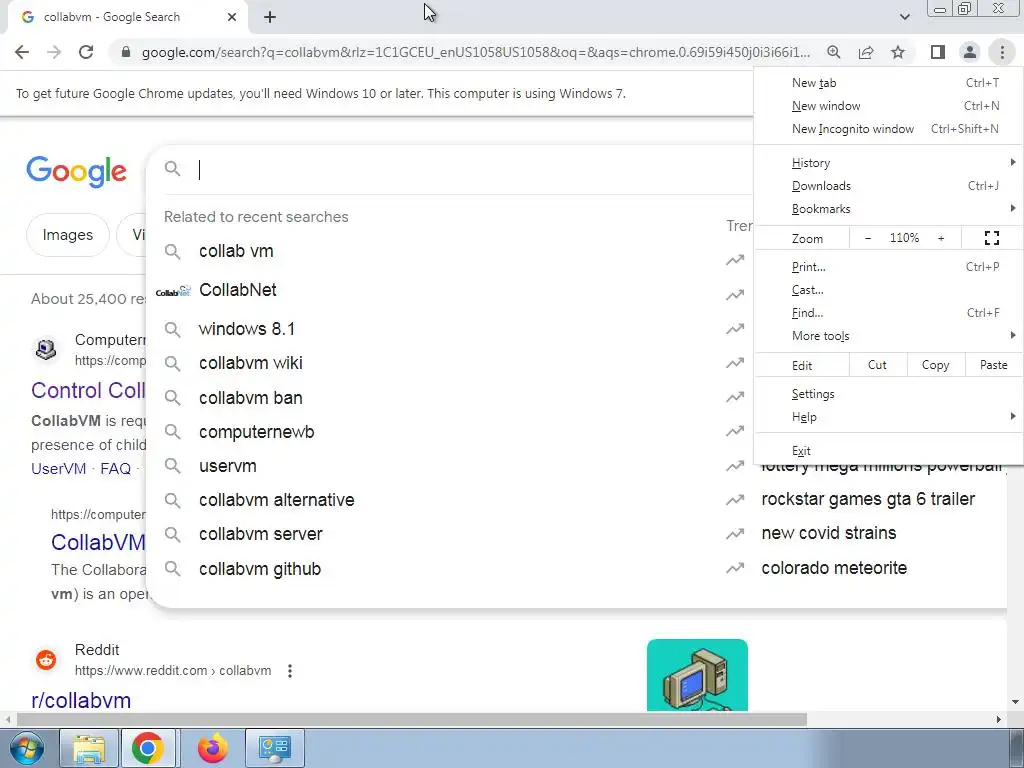Choose Print from the Chrome menu
The width and height of the screenshot is (1024, 768).
coord(888,266)
